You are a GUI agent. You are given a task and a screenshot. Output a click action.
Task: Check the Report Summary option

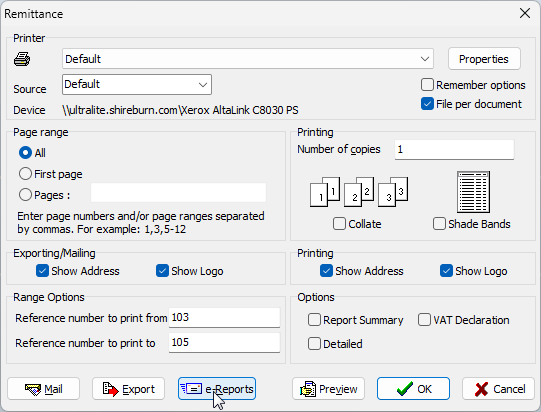314,320
